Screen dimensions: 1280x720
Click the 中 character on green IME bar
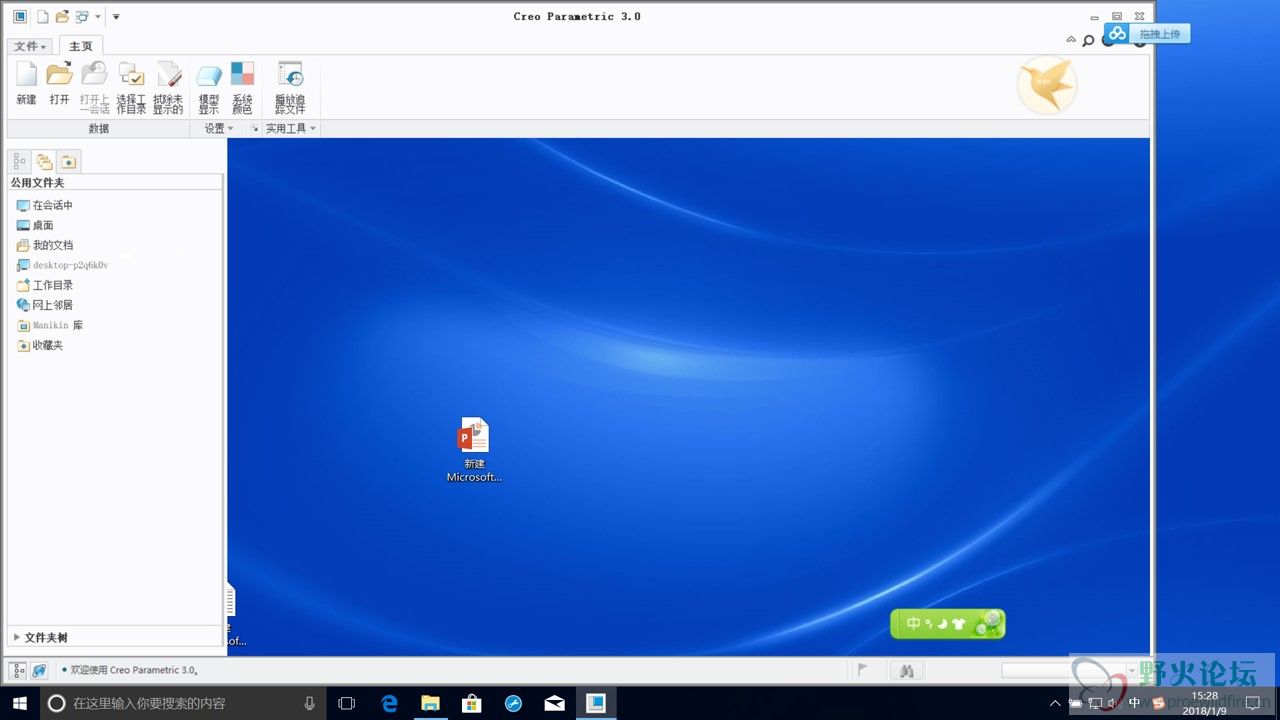pyautogui.click(x=913, y=624)
